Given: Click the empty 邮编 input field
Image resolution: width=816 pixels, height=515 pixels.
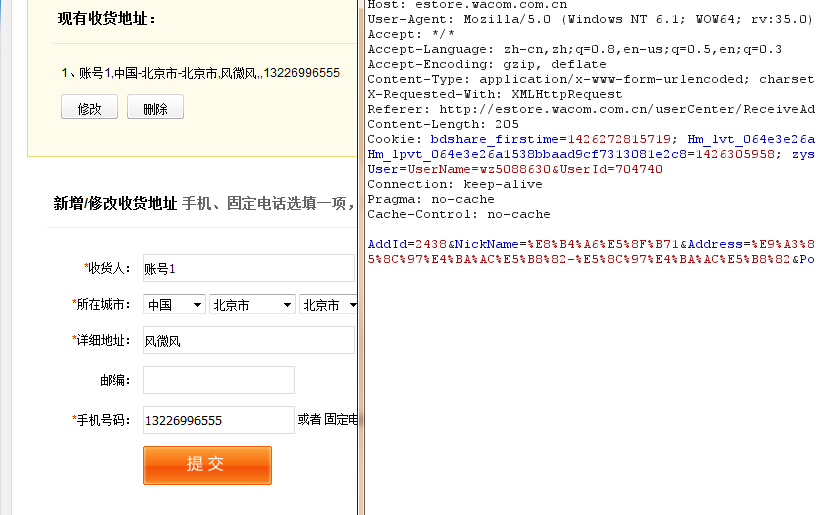Looking at the screenshot, I should (x=219, y=380).
